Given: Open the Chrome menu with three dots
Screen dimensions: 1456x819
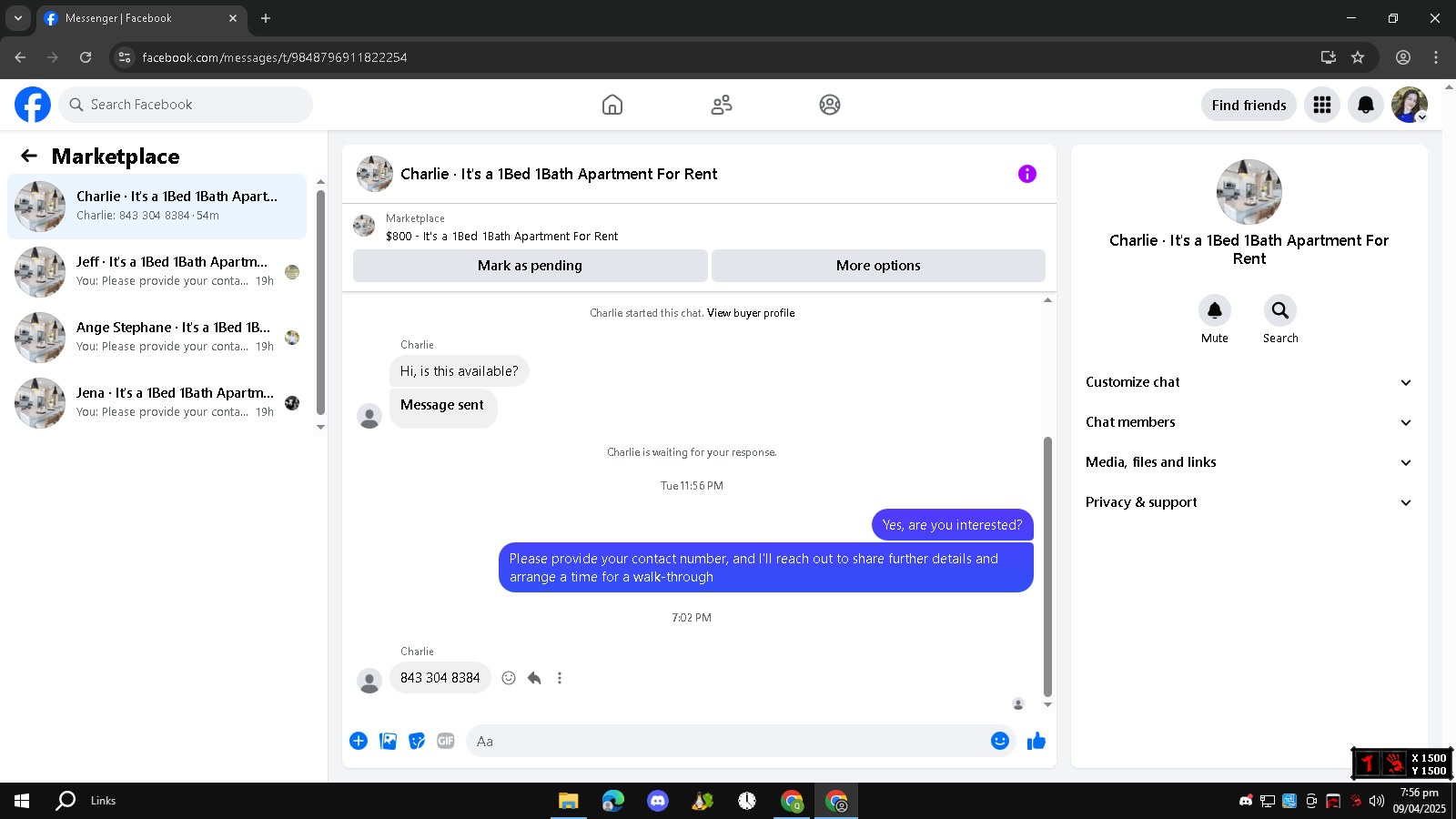Looking at the screenshot, I should [x=1436, y=57].
